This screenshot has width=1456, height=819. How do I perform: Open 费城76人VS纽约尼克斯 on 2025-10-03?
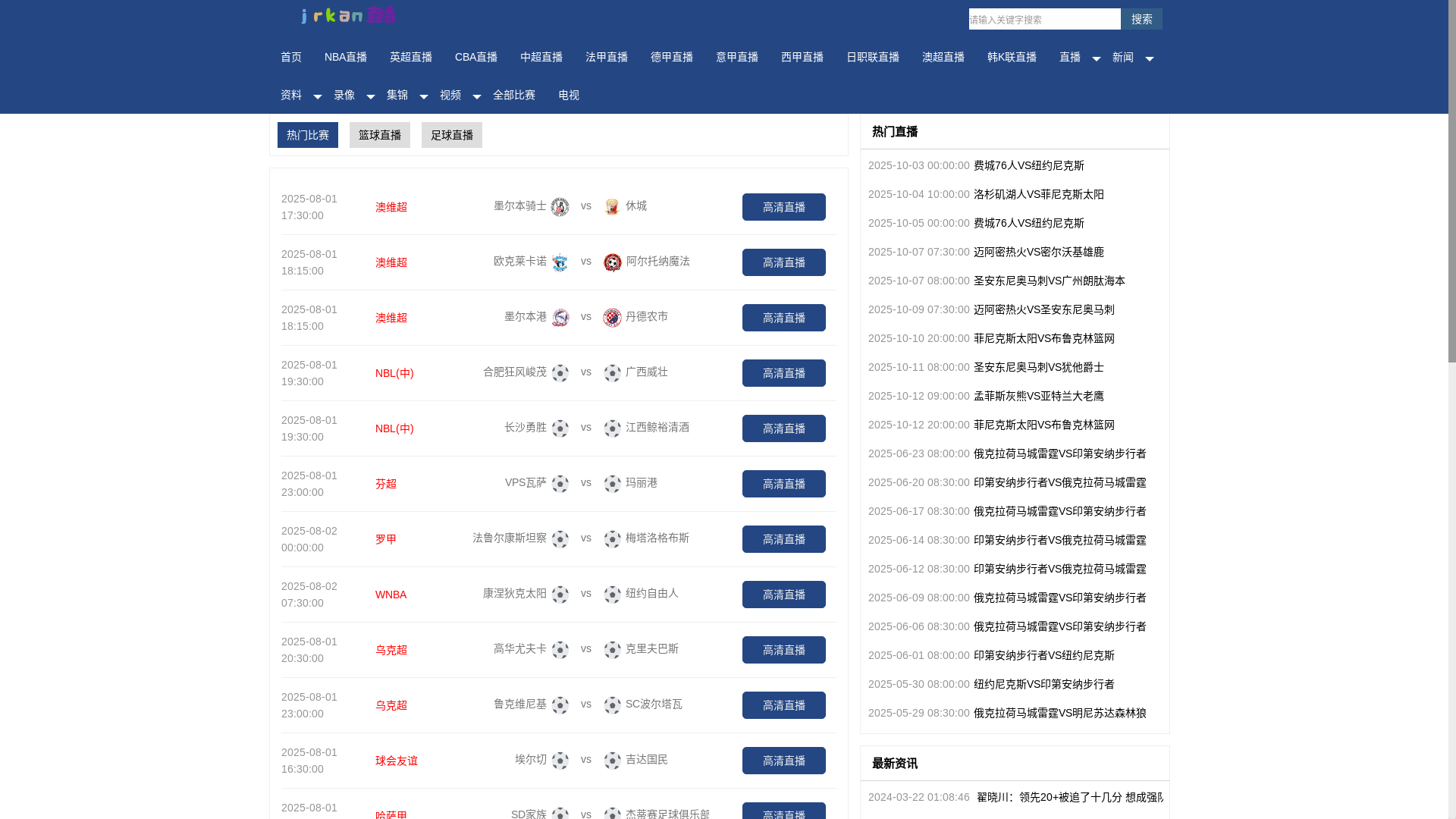pos(1029,165)
